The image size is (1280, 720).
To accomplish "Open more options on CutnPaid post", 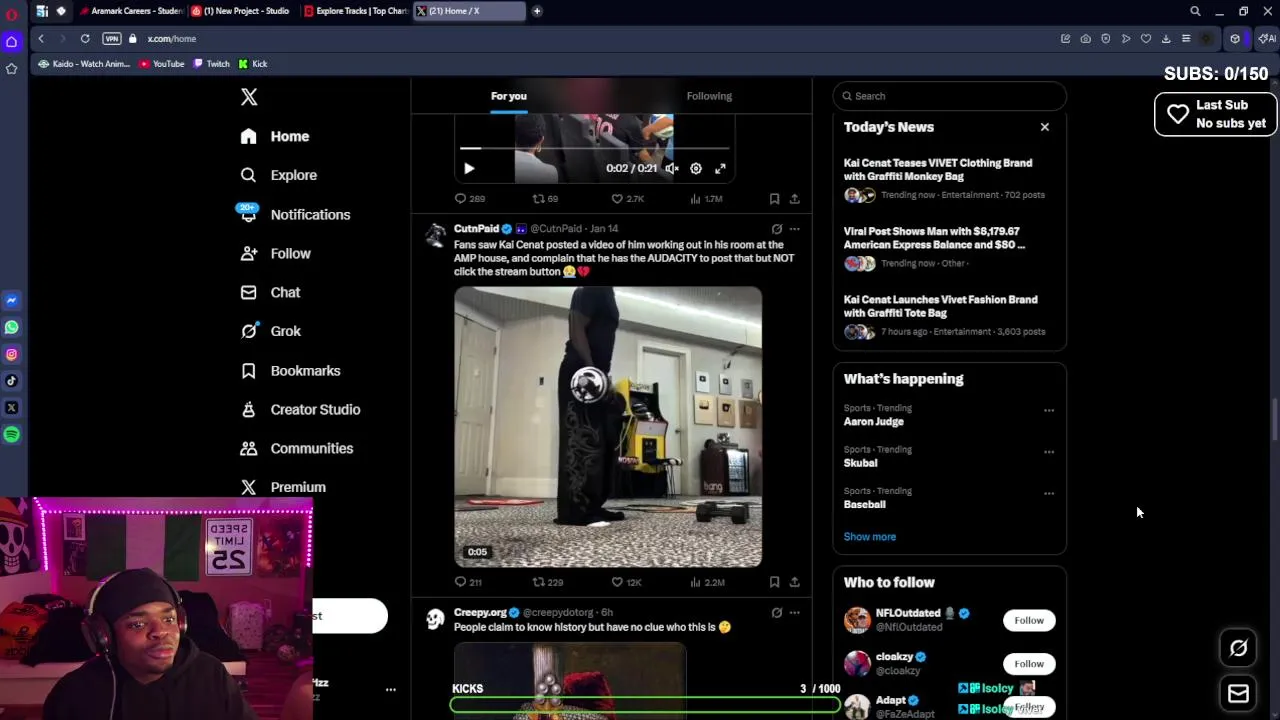I will pyautogui.click(x=795, y=229).
